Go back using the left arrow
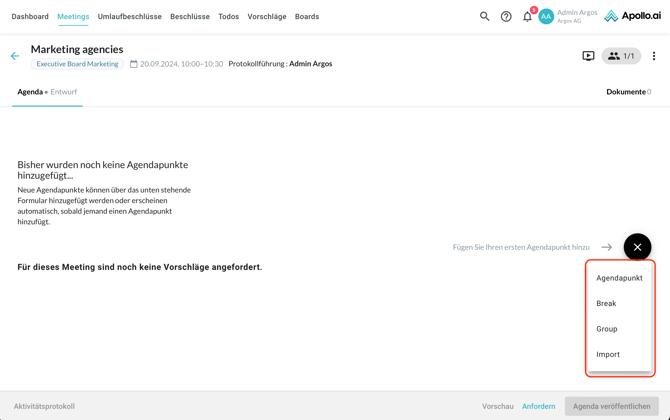 coord(15,56)
